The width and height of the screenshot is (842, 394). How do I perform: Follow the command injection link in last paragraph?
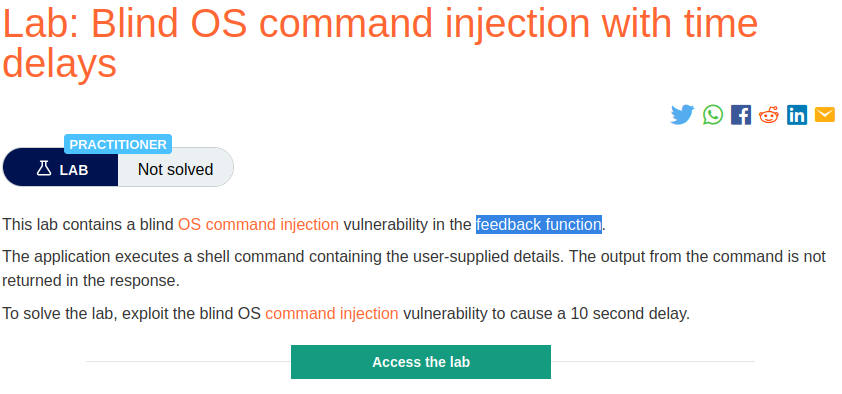[x=332, y=313]
